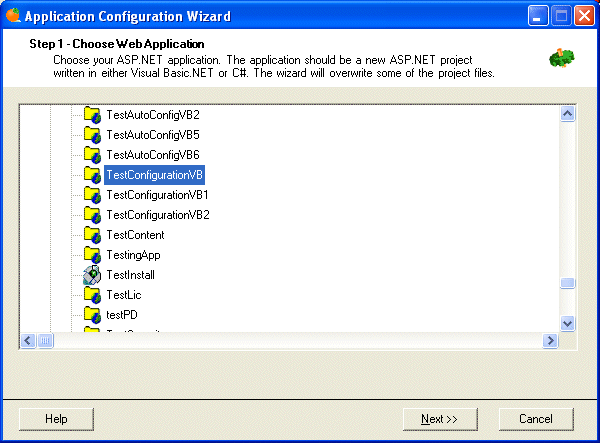The image size is (600, 443).
Task: Select TestAutoConfigVB2 in the tree
Action: click(153, 115)
